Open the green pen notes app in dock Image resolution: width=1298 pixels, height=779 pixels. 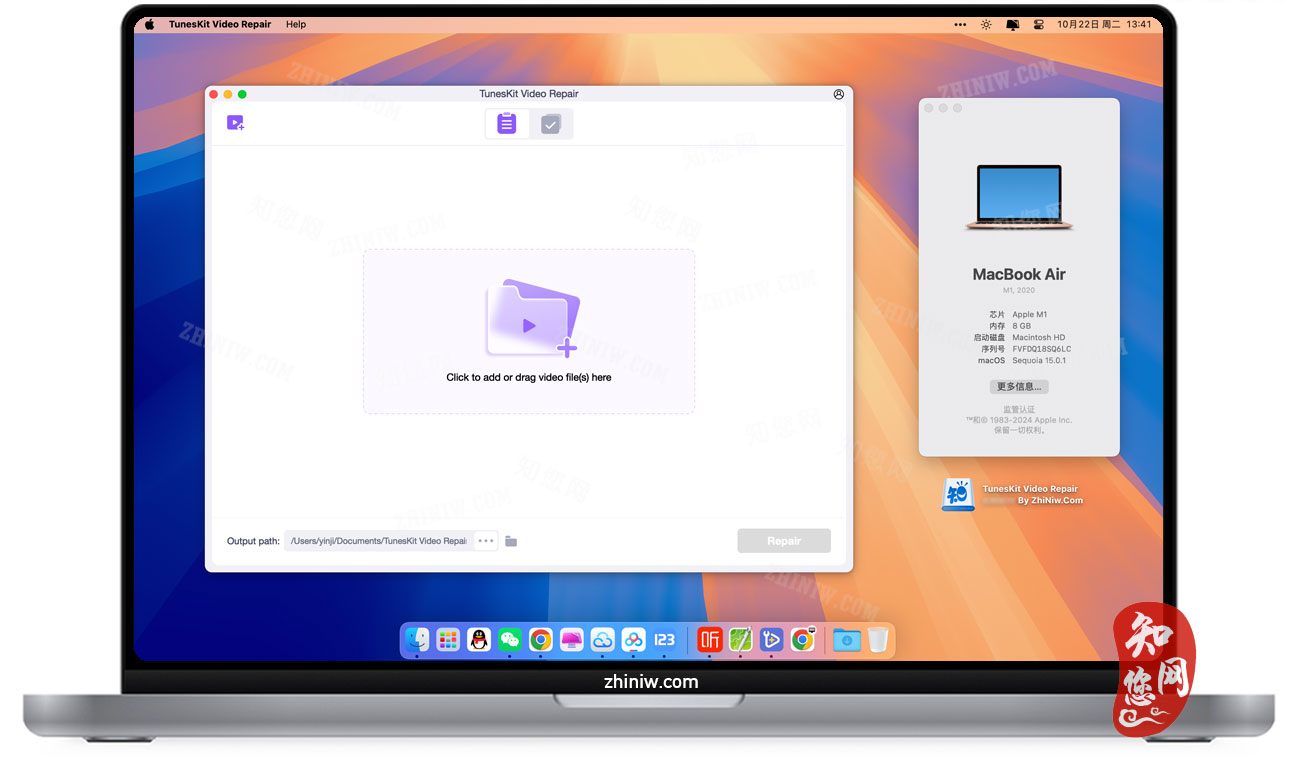[x=740, y=640]
